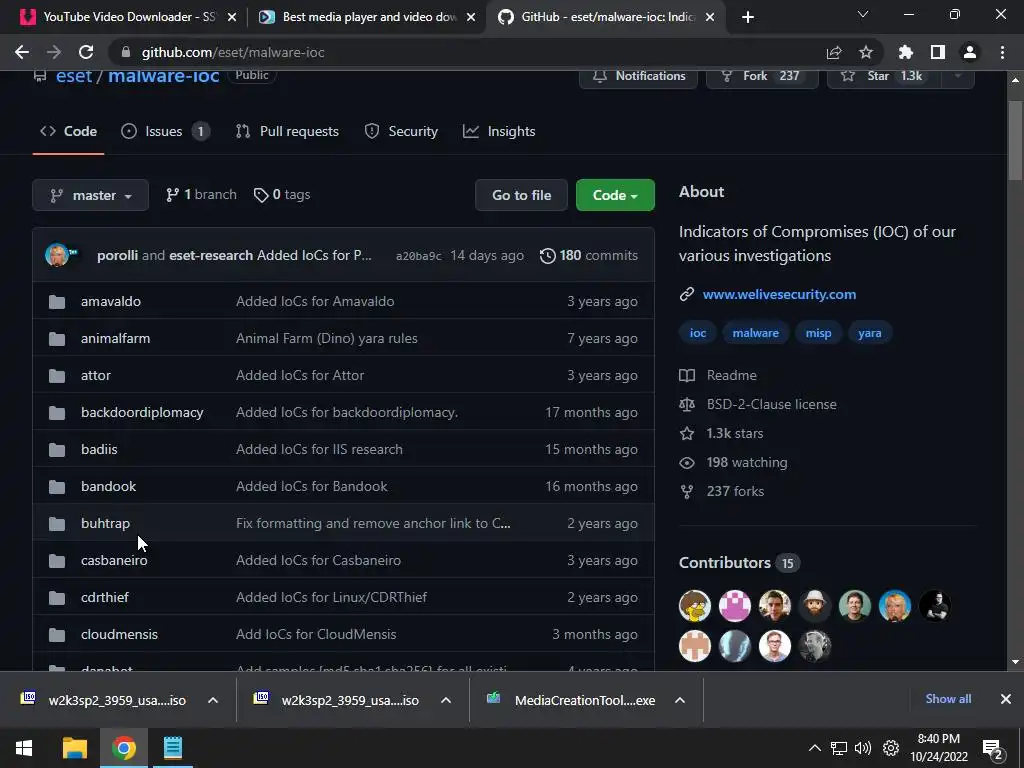Bookmark this page with star icon

(866, 52)
